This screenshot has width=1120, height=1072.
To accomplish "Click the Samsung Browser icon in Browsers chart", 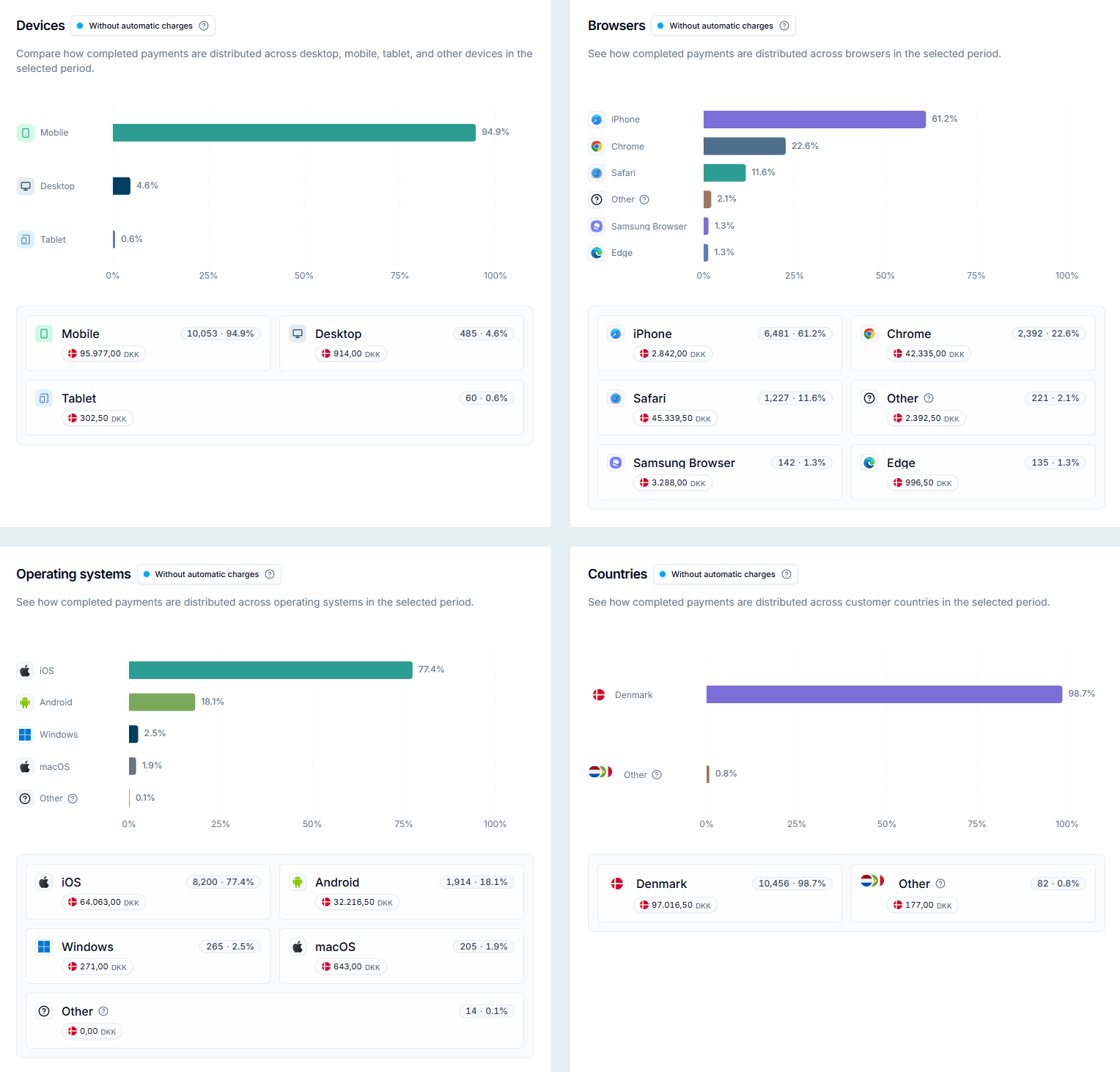I will point(597,227).
